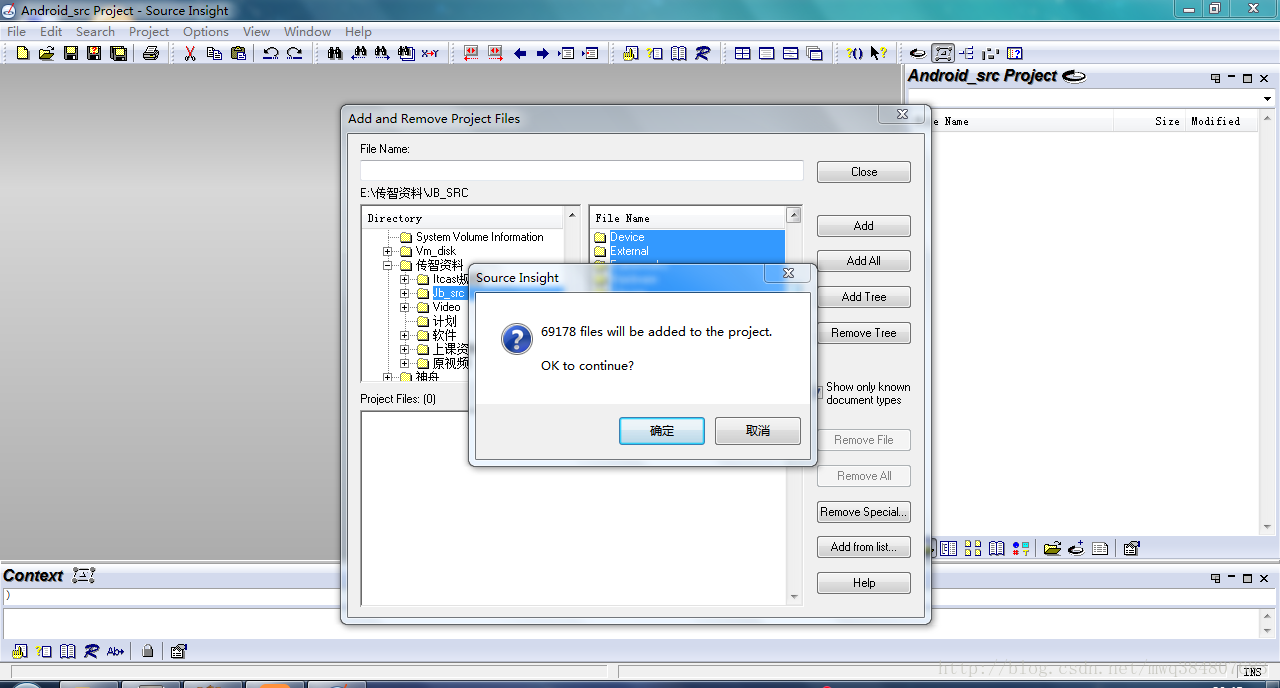Click the Add All button
Screen dimensions: 1280x688
click(864, 261)
